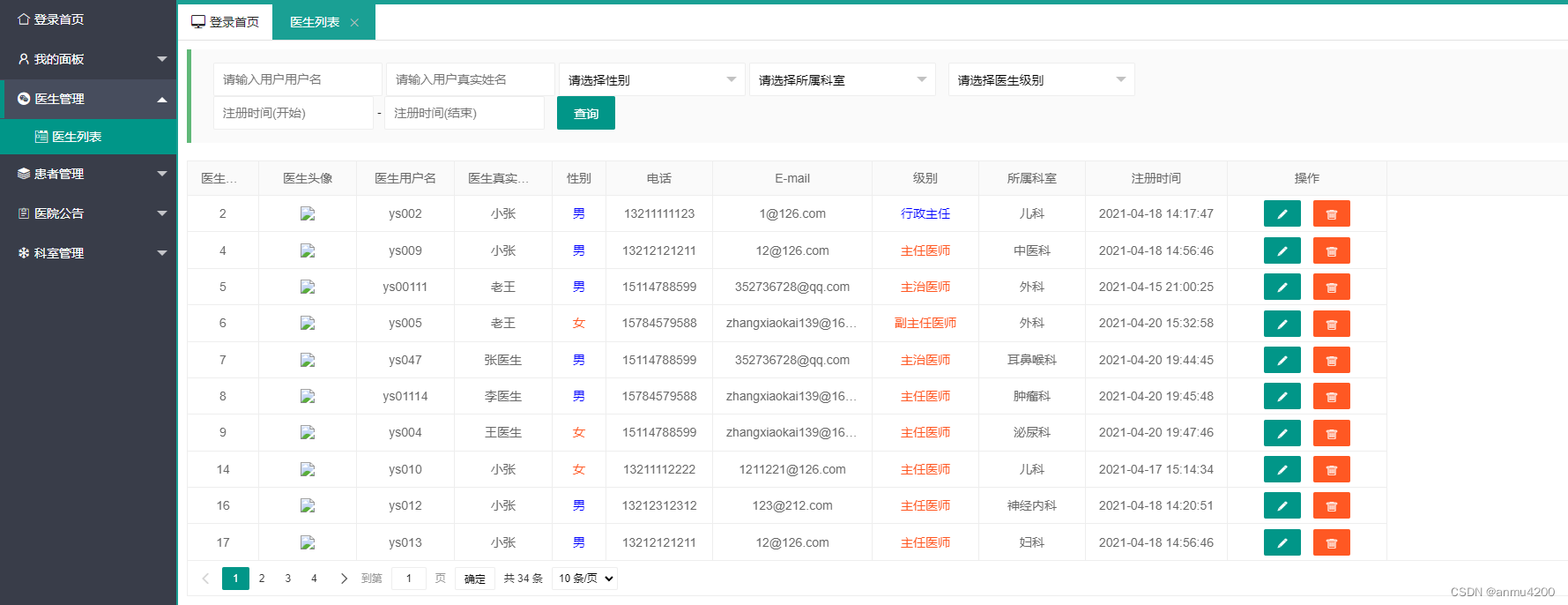Open the 请选择性别 dropdown
1568x605 pixels.
tap(652, 79)
